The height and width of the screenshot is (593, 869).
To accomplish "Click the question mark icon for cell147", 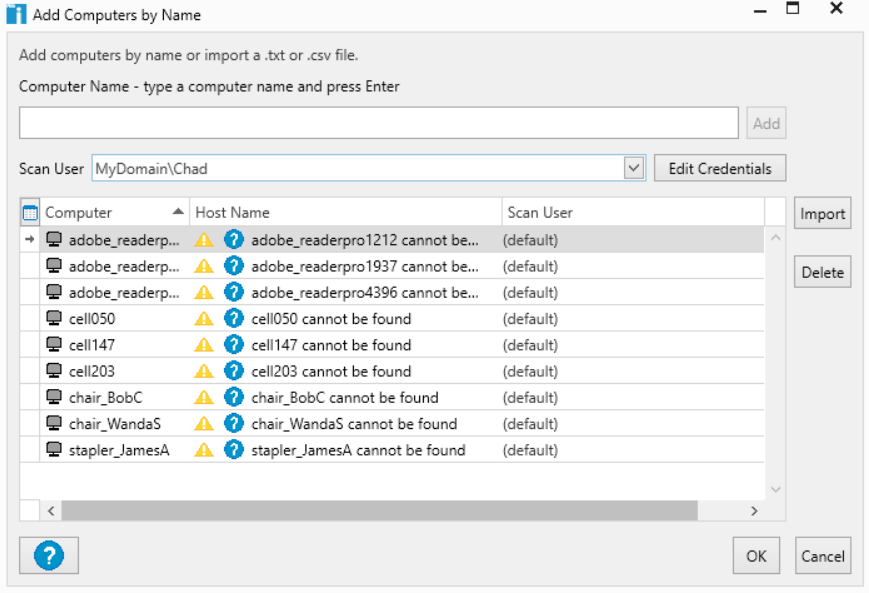I will point(234,345).
